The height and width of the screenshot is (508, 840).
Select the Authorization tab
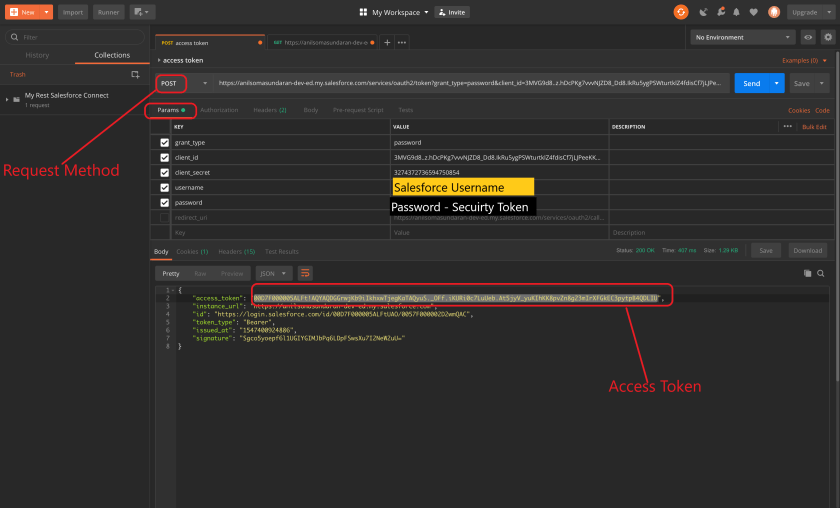pyautogui.click(x=219, y=110)
